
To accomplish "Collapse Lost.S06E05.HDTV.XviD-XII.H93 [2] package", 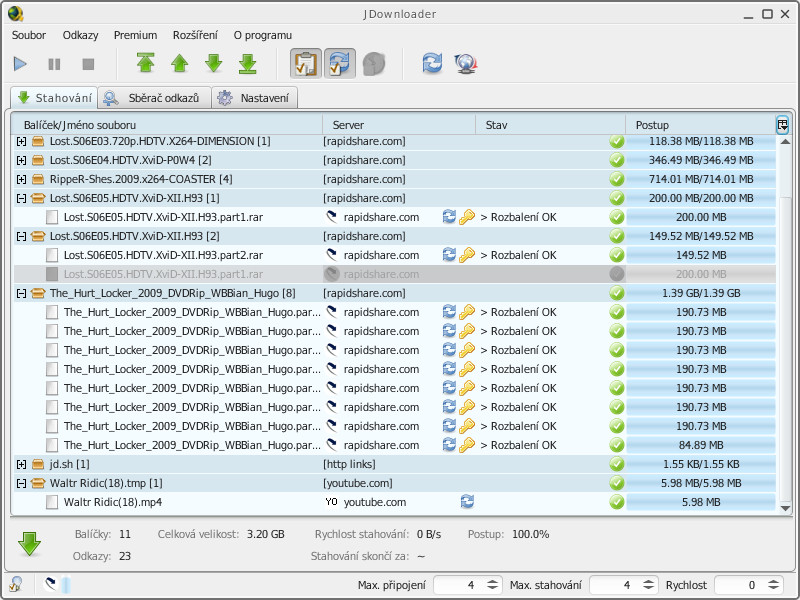I will 21,236.
